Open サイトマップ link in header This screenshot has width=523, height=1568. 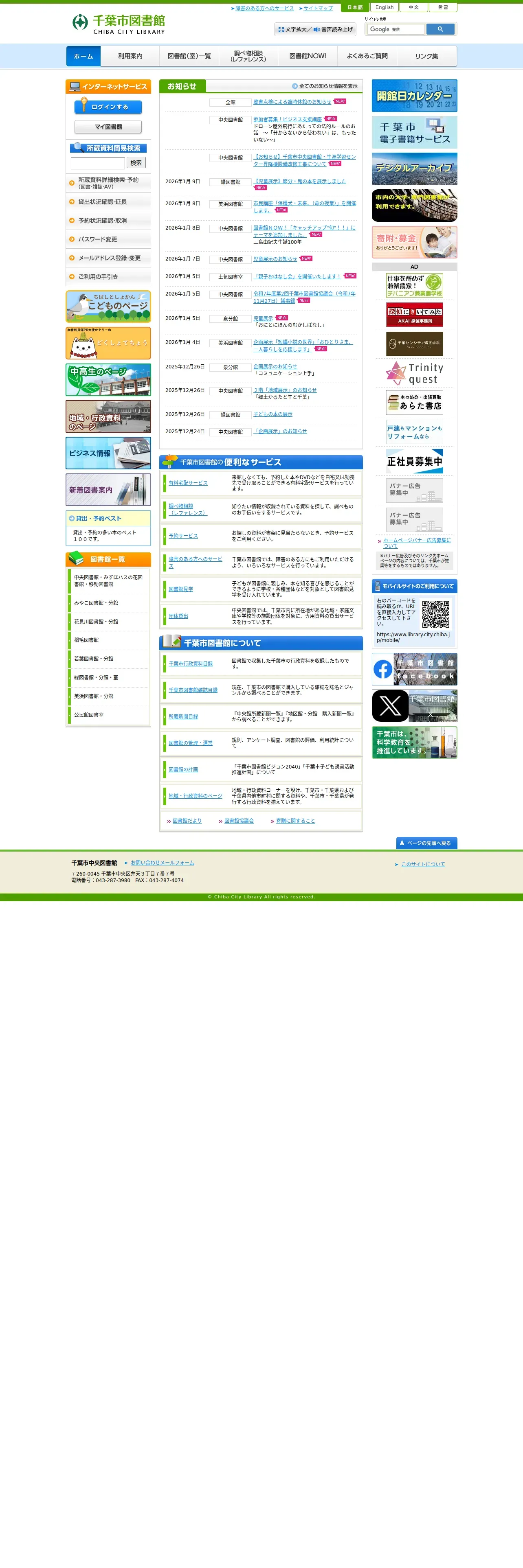pyautogui.click(x=318, y=9)
